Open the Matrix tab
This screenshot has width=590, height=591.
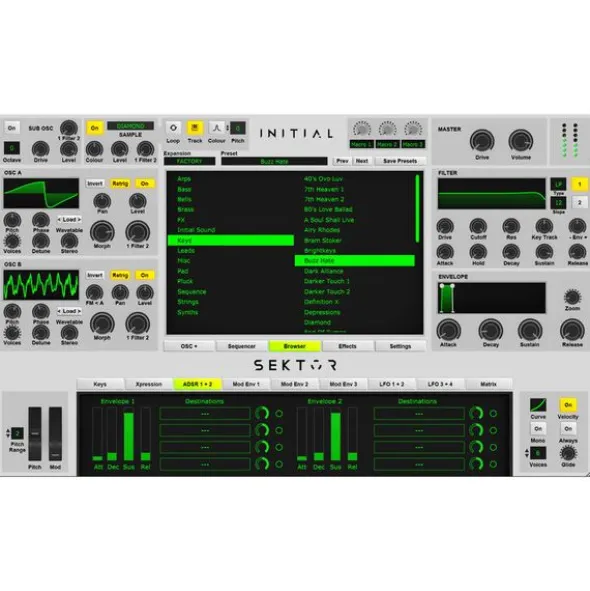coord(489,384)
